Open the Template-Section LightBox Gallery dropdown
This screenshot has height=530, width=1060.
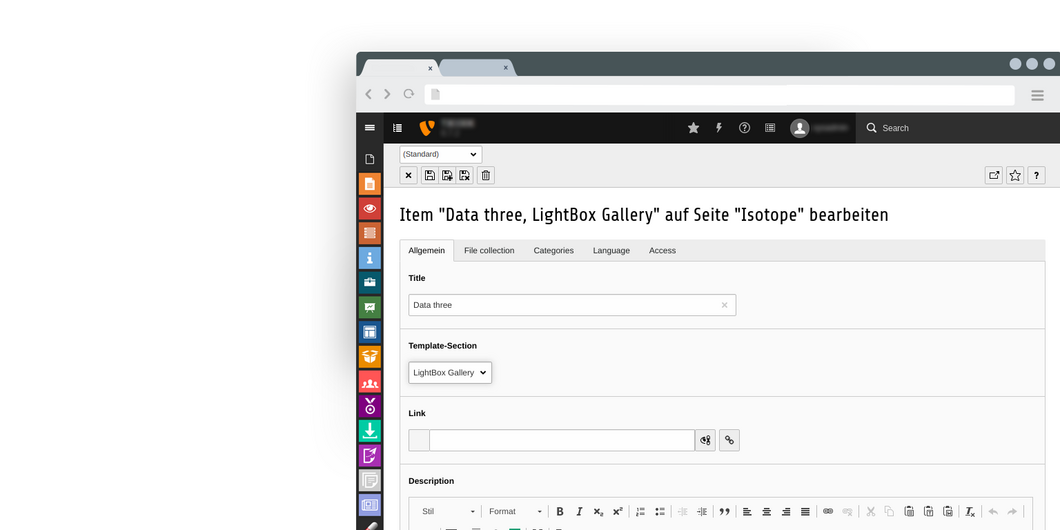pos(450,373)
